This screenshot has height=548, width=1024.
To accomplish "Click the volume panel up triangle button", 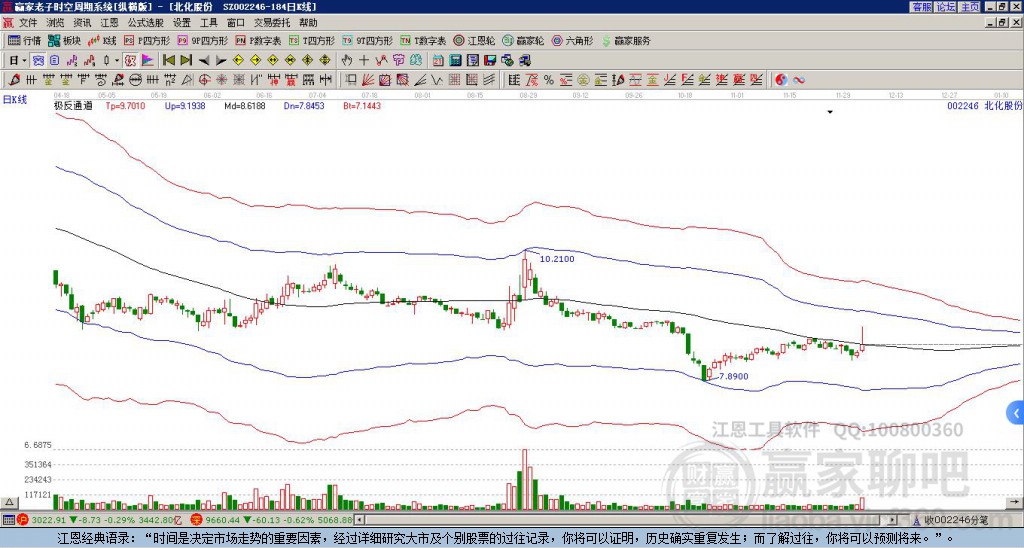I will (9, 503).
